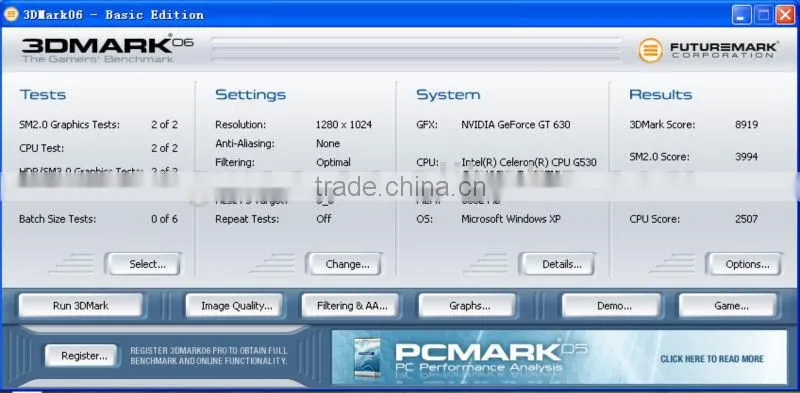Click the NVIDIA GeForce GT 630 text

516,125
